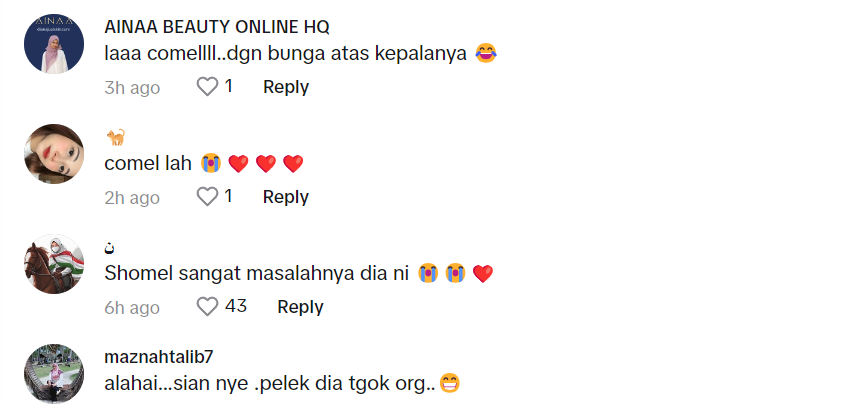845x406 pixels.
Task: Open the maznahtalib7 username link
Action: click(x=159, y=357)
